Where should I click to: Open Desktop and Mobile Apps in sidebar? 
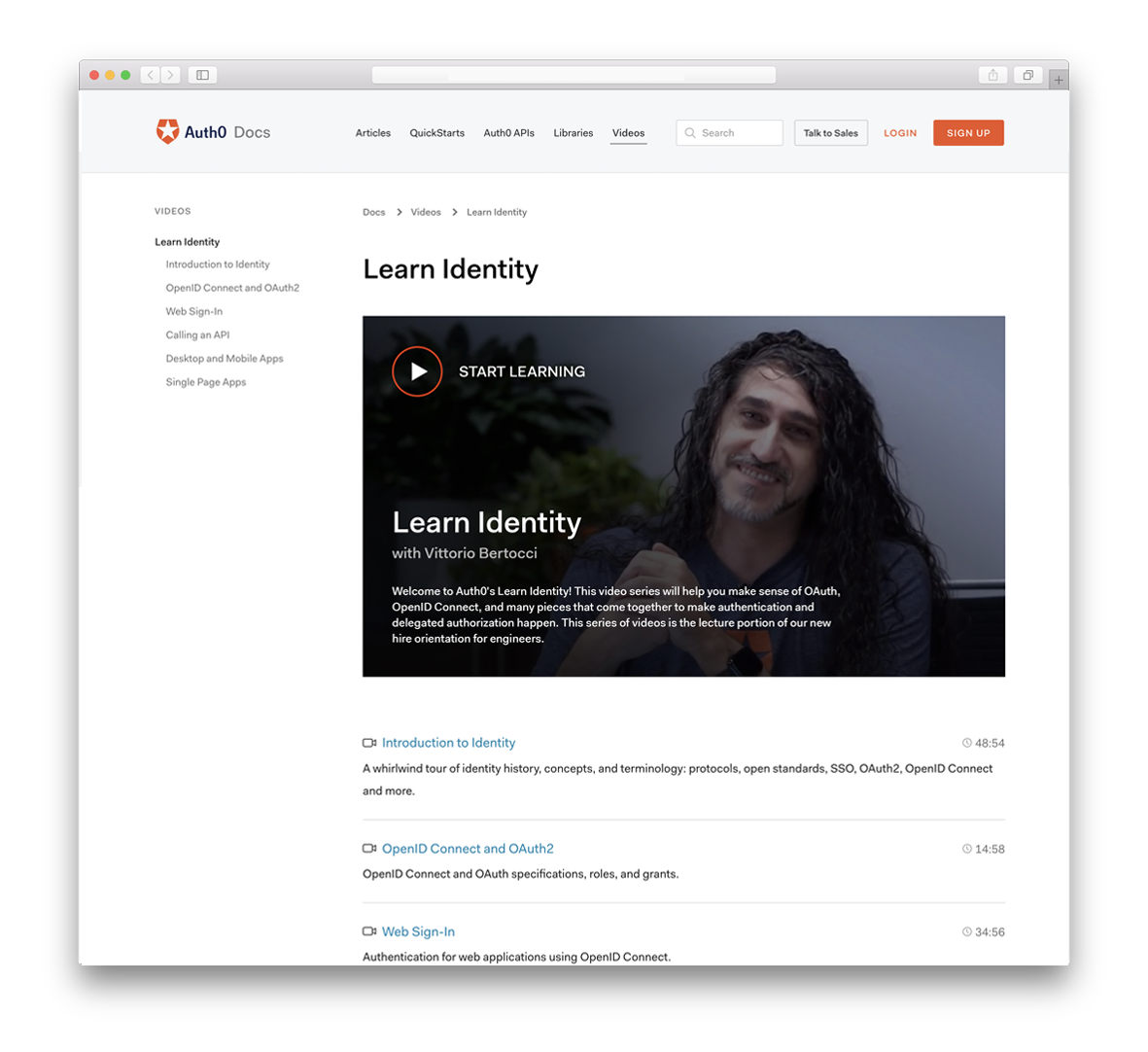pyautogui.click(x=224, y=358)
